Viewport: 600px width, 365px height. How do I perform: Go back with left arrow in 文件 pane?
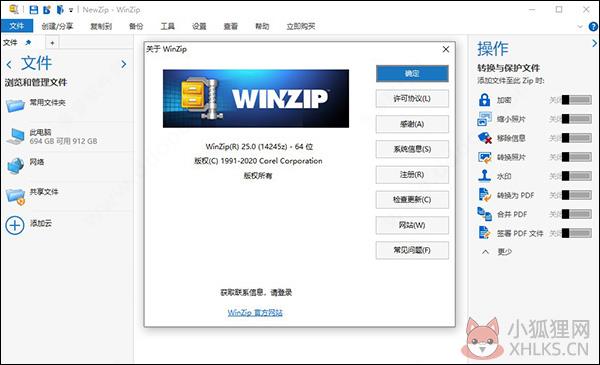(9, 64)
